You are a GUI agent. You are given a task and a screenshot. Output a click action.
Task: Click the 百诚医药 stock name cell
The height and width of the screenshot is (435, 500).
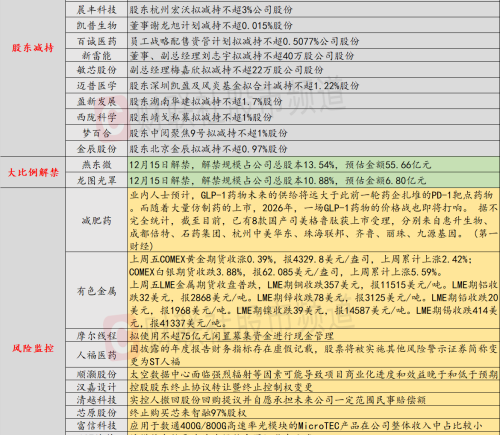click(x=97, y=41)
